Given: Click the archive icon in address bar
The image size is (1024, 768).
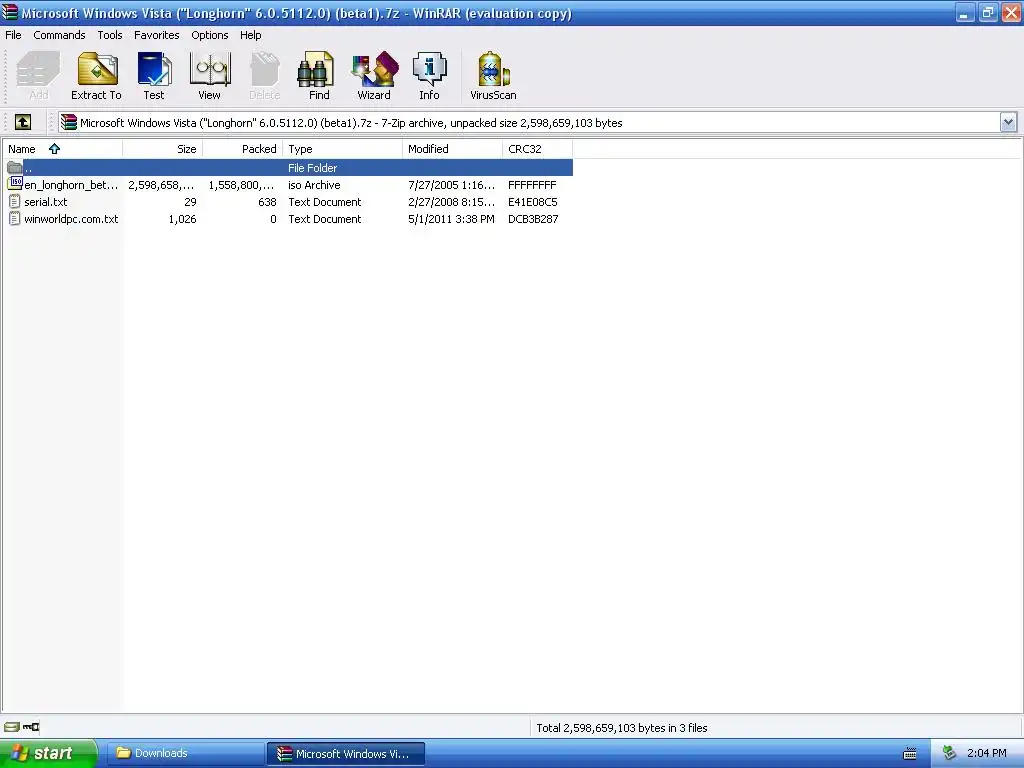Looking at the screenshot, I should pyautogui.click(x=69, y=122).
